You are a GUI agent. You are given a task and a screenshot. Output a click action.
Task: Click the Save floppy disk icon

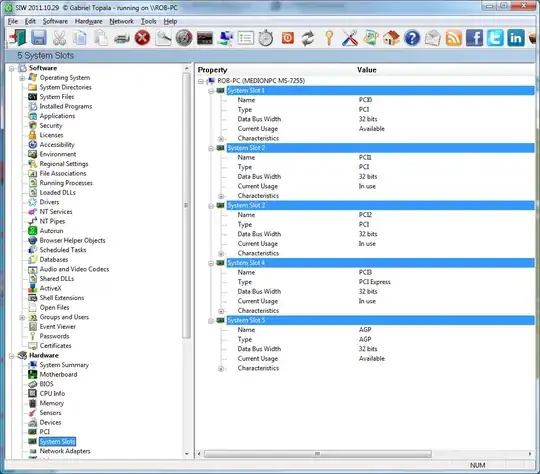39,38
